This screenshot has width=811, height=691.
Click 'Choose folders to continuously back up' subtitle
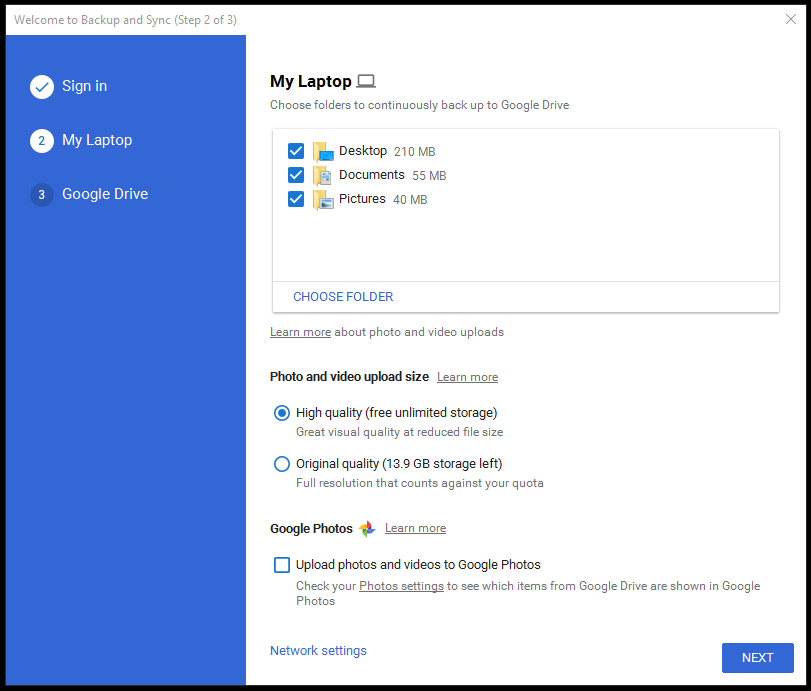pyautogui.click(x=419, y=105)
